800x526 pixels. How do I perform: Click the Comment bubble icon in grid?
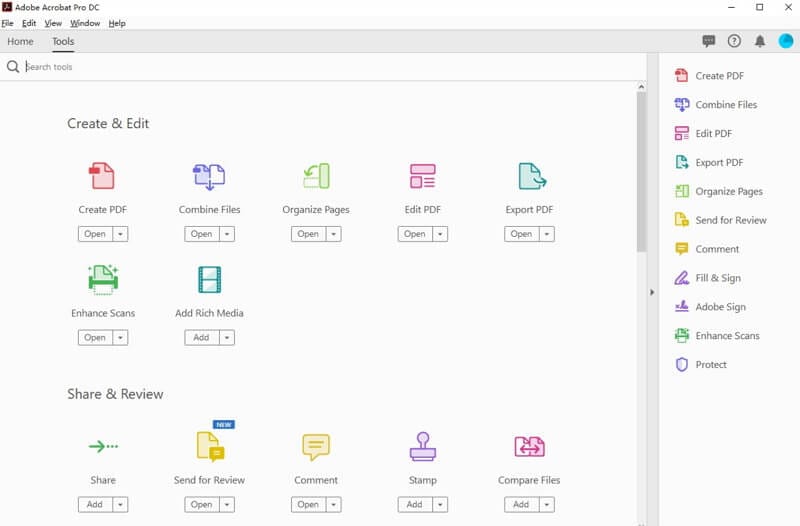[316, 446]
